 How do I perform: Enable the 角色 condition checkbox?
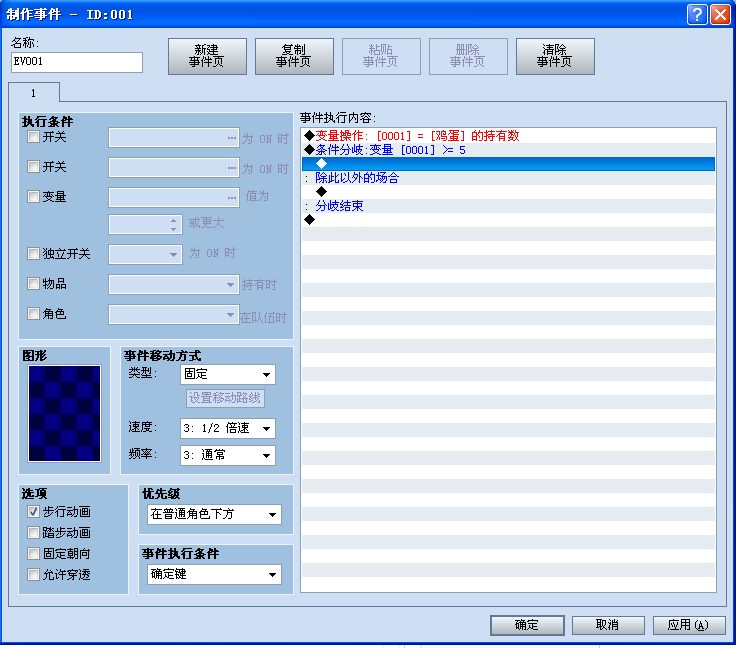(33, 313)
